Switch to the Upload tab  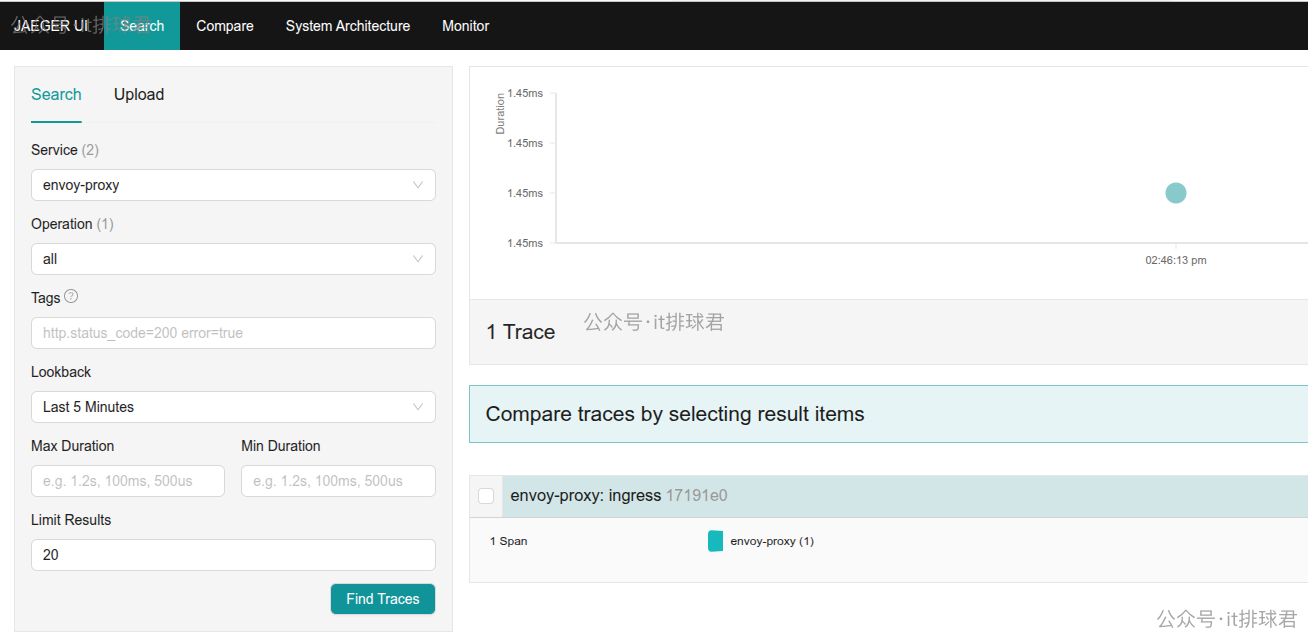pos(139,94)
